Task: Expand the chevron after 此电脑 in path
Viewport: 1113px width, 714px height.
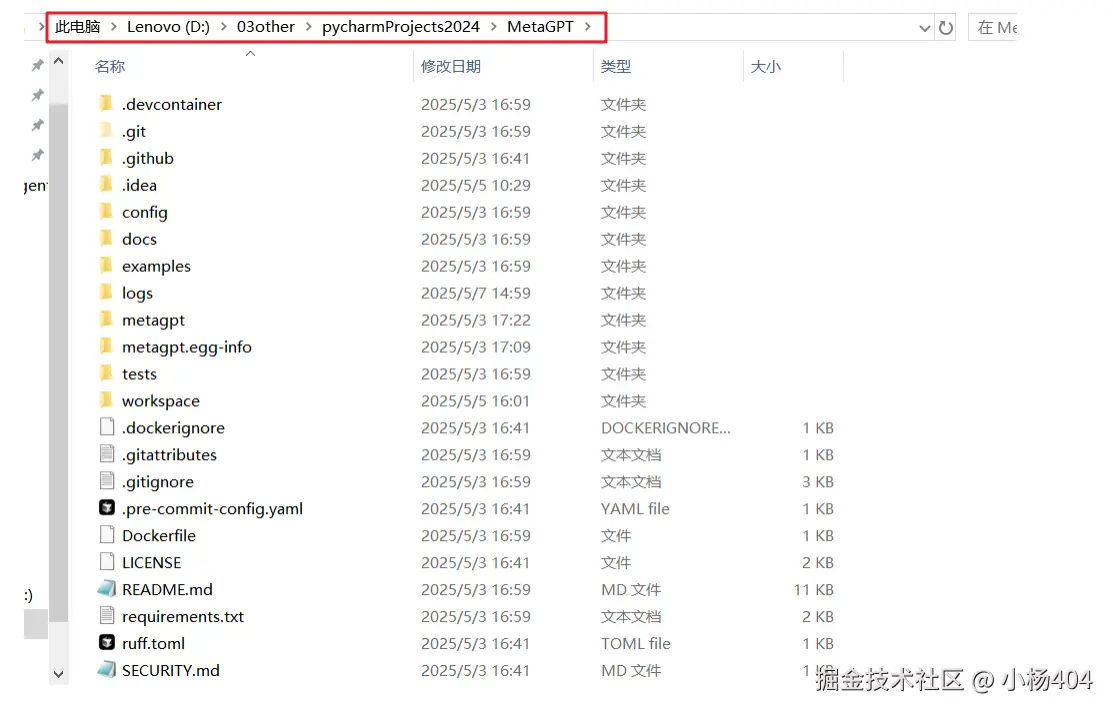Action: click(x=114, y=27)
